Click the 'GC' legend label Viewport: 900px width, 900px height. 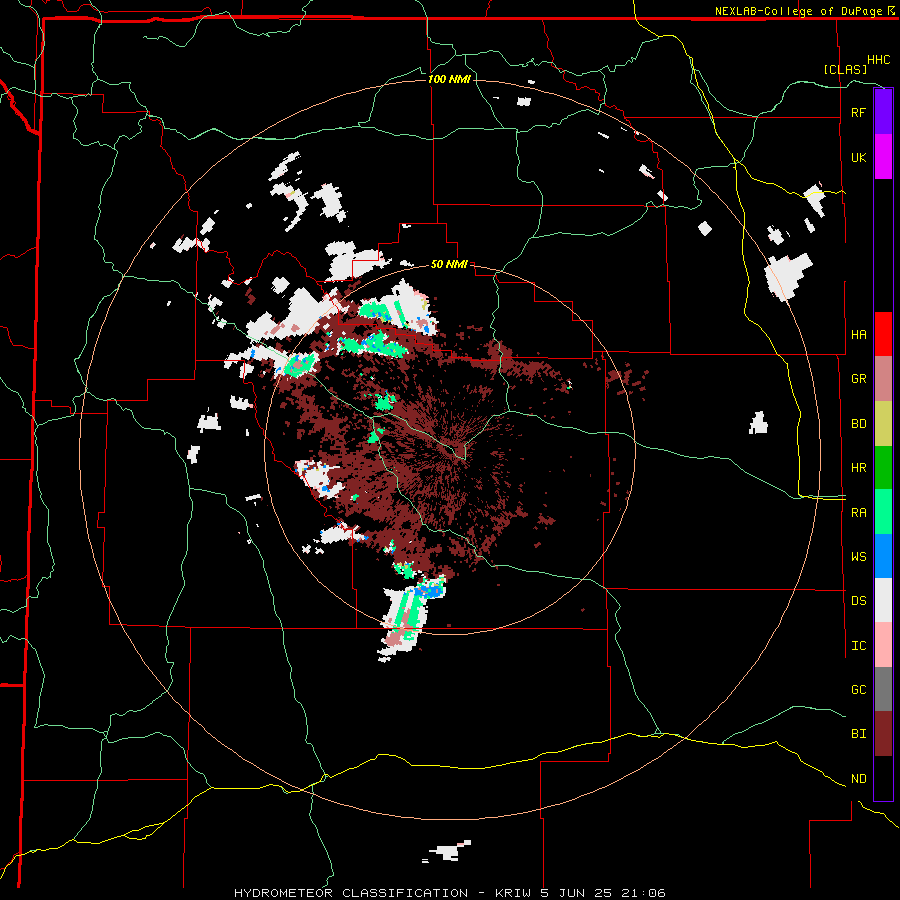(858, 690)
